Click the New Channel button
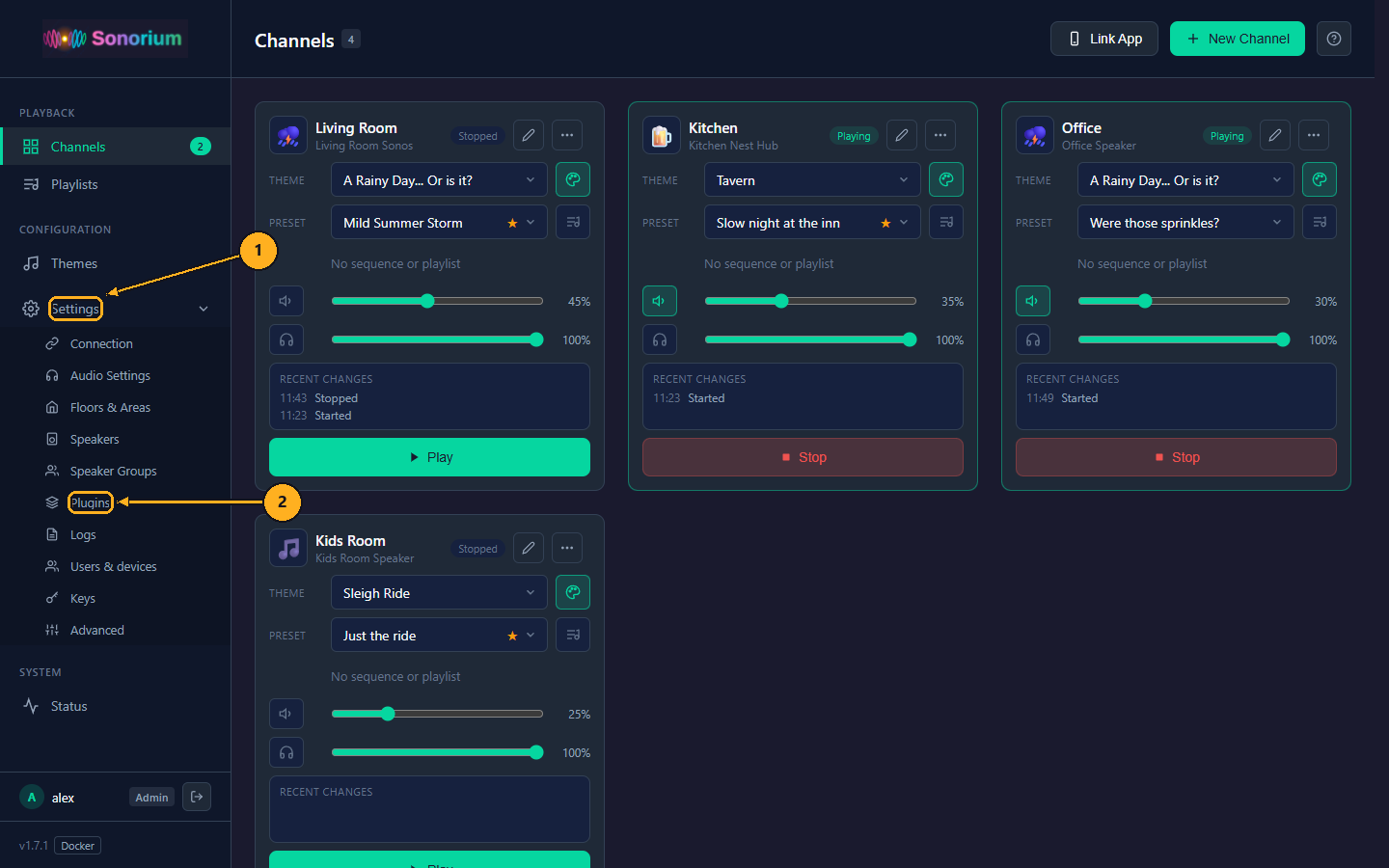 click(1238, 39)
